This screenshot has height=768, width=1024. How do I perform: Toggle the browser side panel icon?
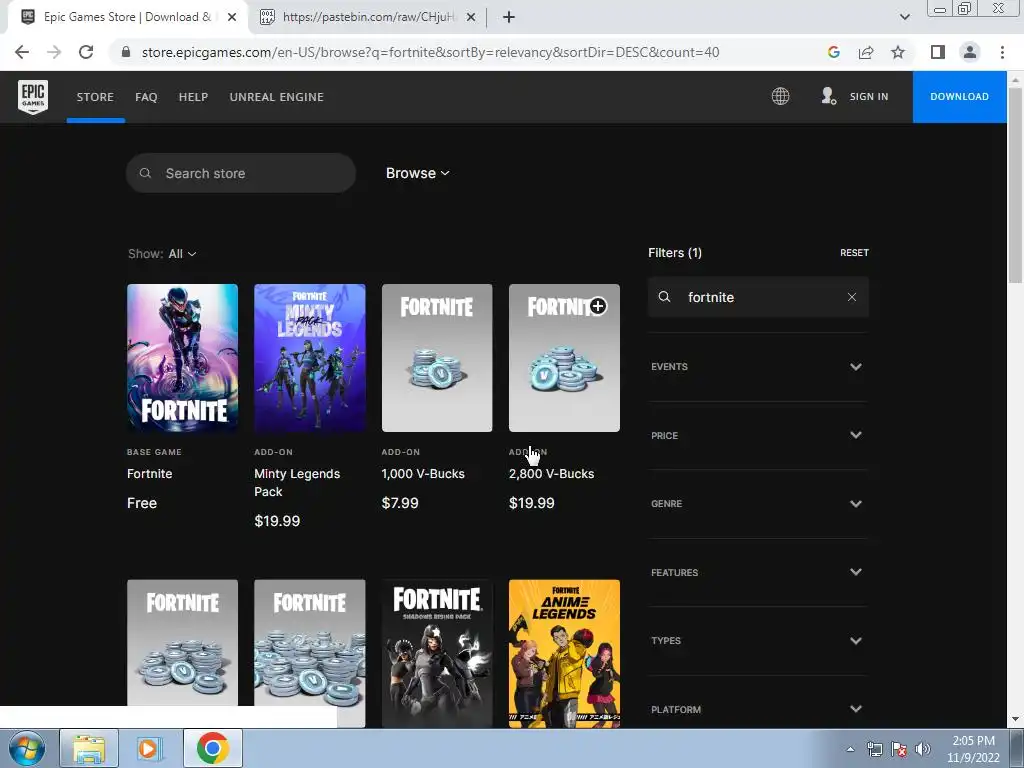(938, 52)
